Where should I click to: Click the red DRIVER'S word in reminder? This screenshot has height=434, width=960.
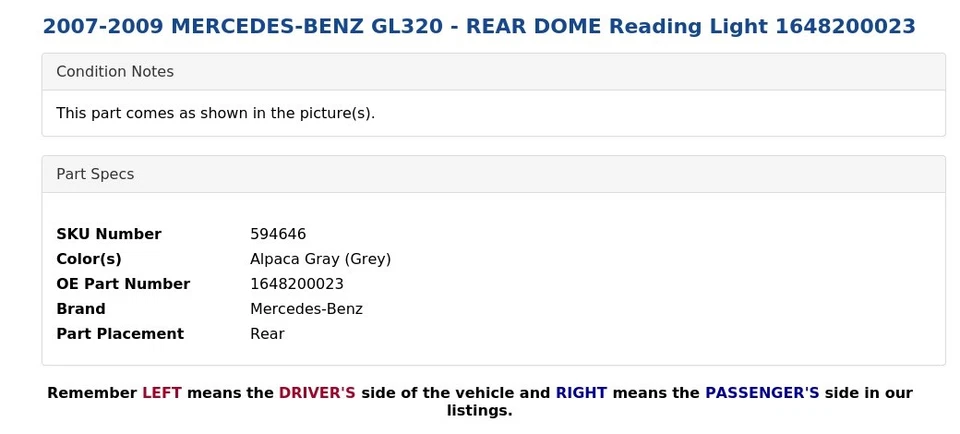(x=317, y=393)
